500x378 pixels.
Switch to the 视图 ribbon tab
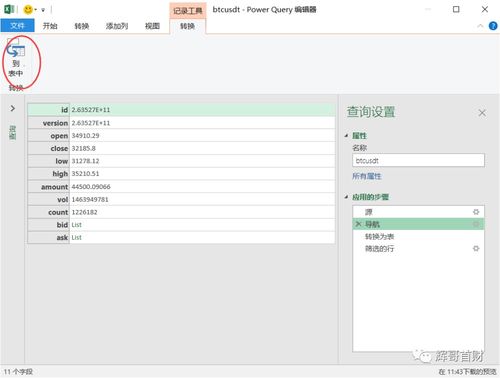pos(152,26)
